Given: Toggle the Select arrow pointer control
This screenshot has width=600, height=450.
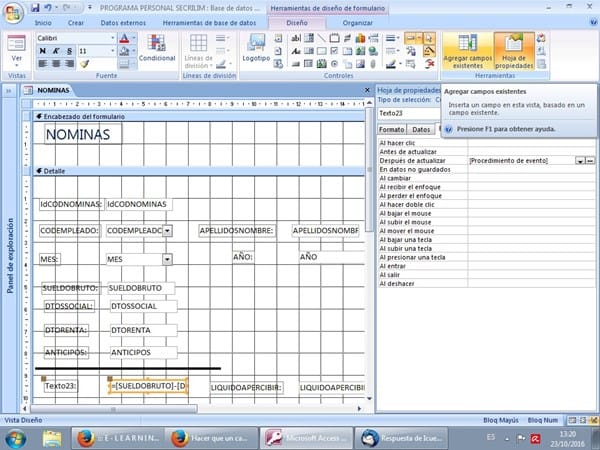Looking at the screenshot, I should pos(429,38).
